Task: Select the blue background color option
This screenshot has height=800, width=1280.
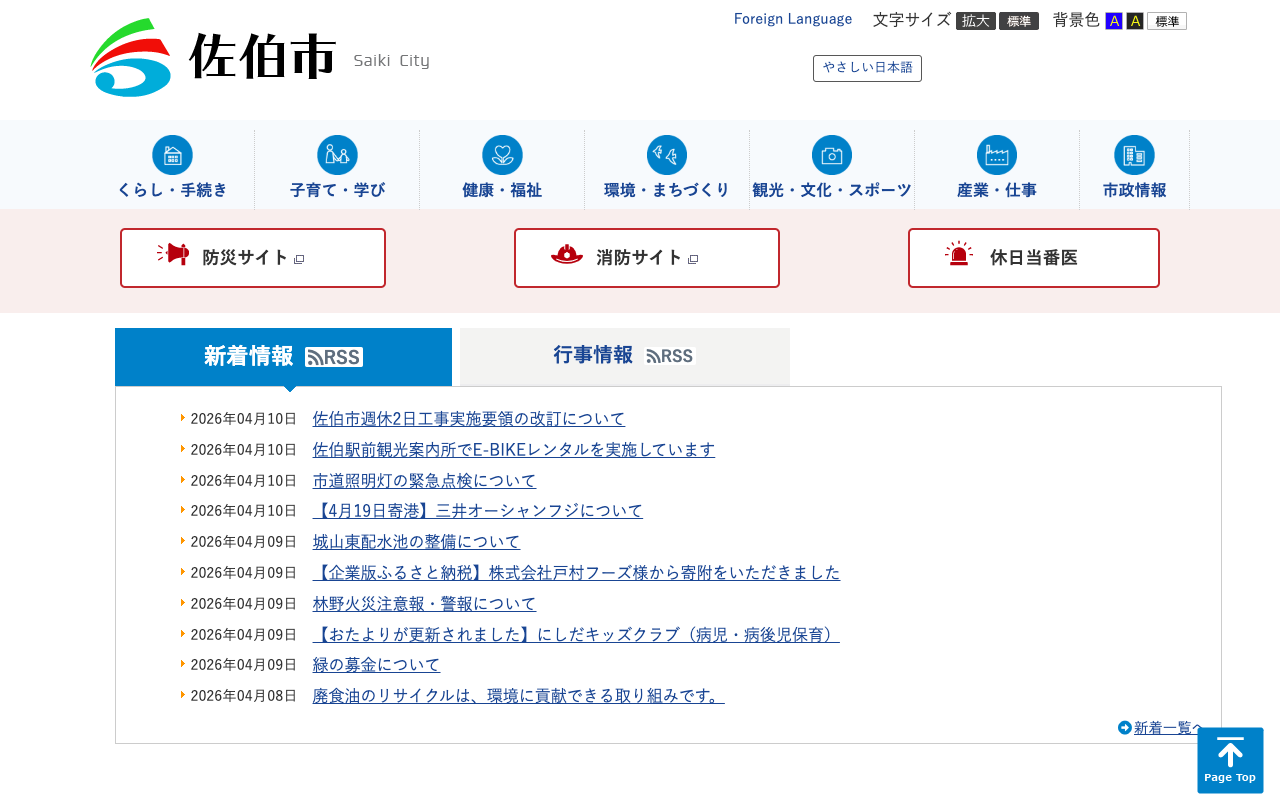Action: click(1114, 21)
